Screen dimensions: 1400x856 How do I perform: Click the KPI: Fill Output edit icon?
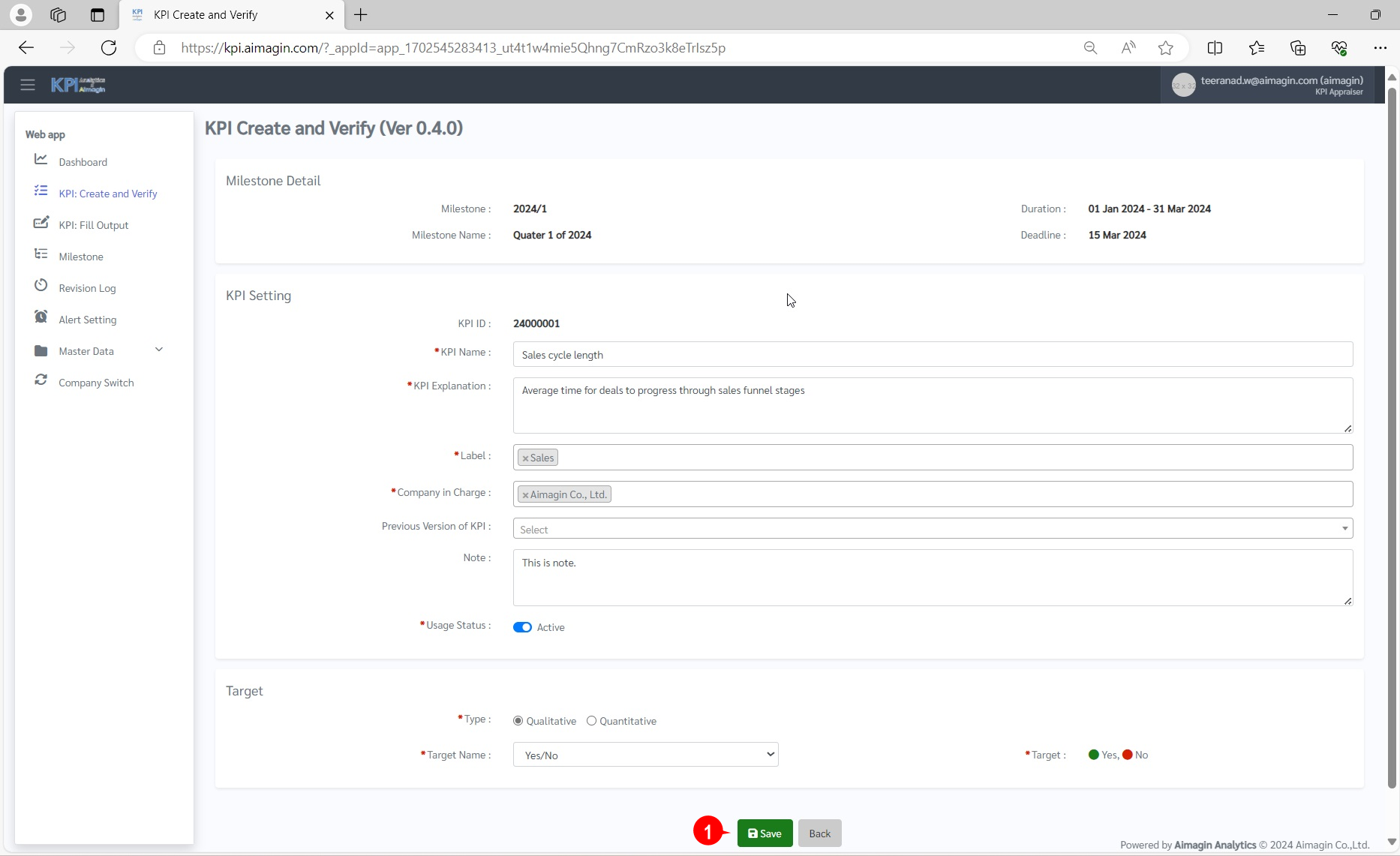click(x=41, y=224)
